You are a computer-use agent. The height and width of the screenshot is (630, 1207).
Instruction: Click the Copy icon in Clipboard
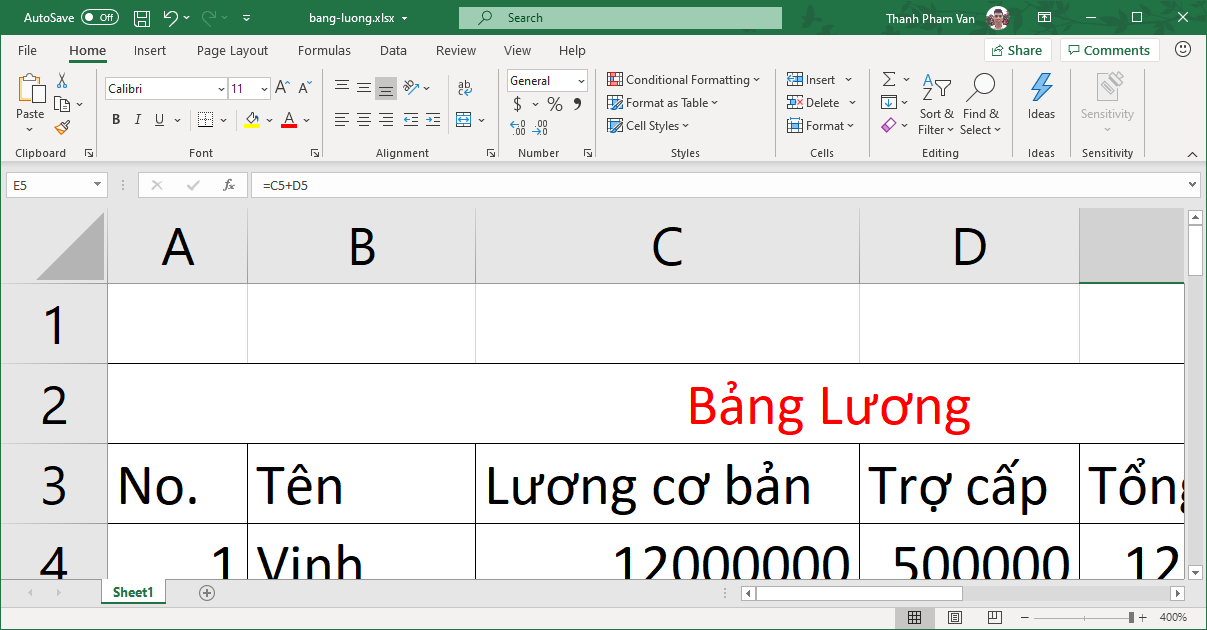62,104
